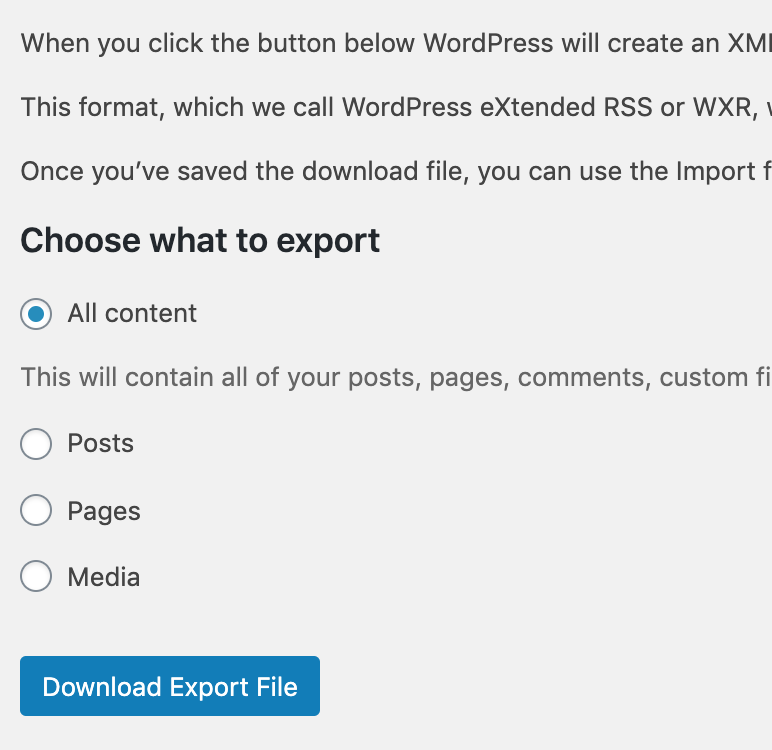The height and width of the screenshot is (750, 772).
Task: Click the 'Media' label text
Action: (104, 577)
